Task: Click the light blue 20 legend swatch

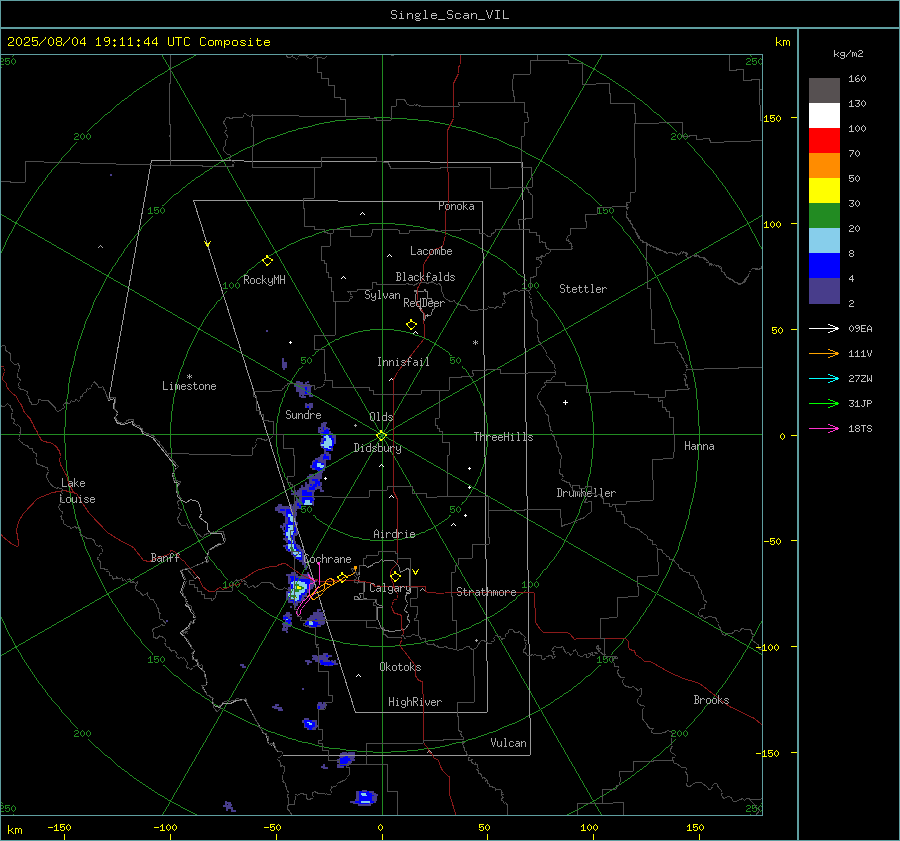Action: pos(824,241)
